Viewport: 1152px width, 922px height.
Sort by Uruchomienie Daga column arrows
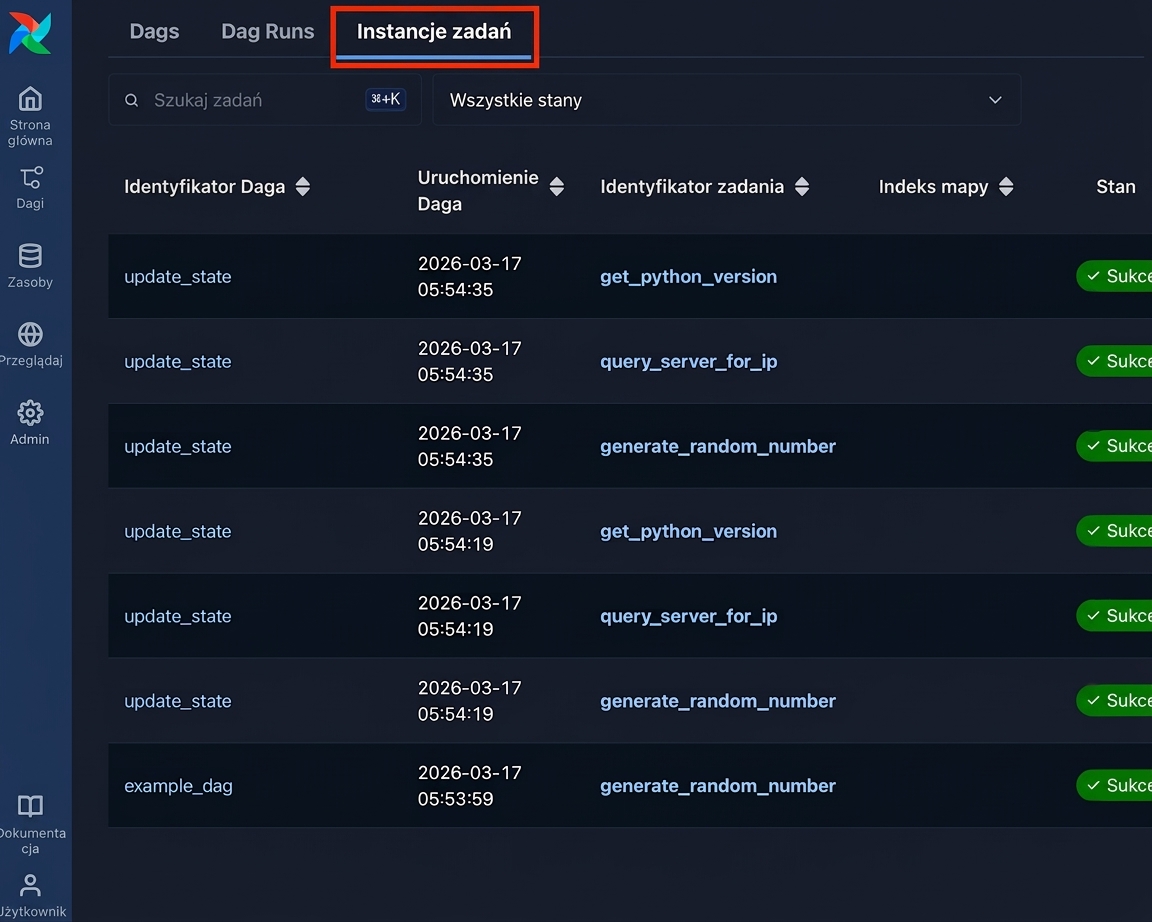(557, 187)
